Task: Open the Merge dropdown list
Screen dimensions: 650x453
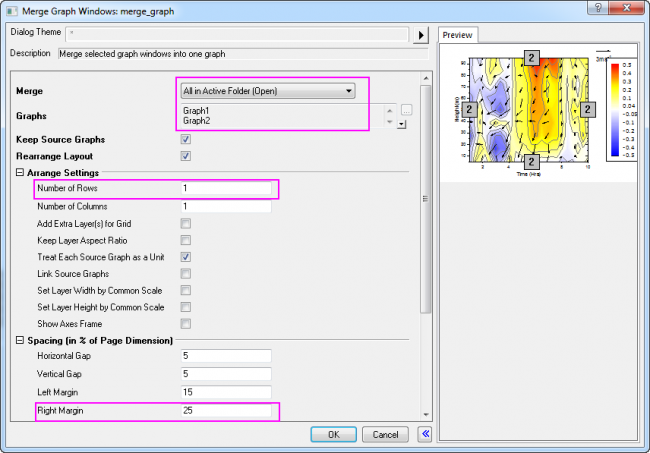Action: point(266,90)
